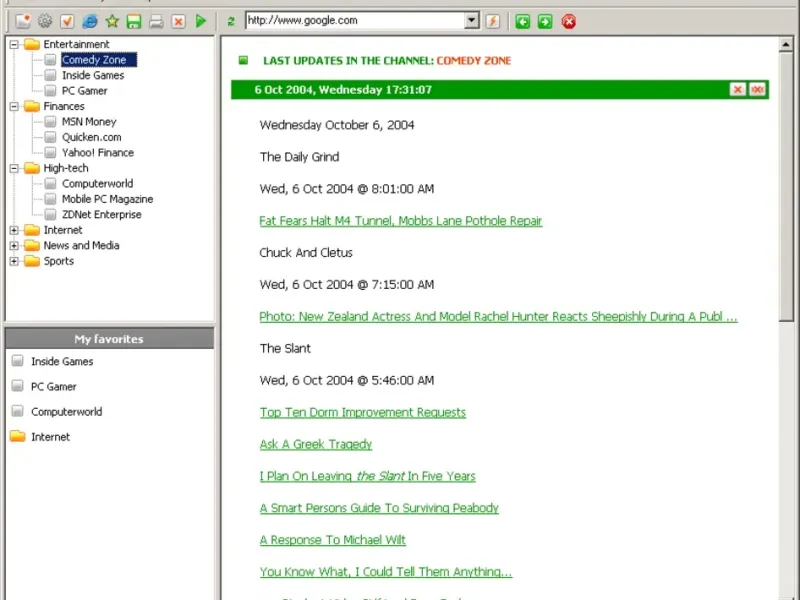The height and width of the screenshot is (600, 800).
Task: Click the red X delete icon in toolbar
Action: pyautogui.click(x=179, y=21)
